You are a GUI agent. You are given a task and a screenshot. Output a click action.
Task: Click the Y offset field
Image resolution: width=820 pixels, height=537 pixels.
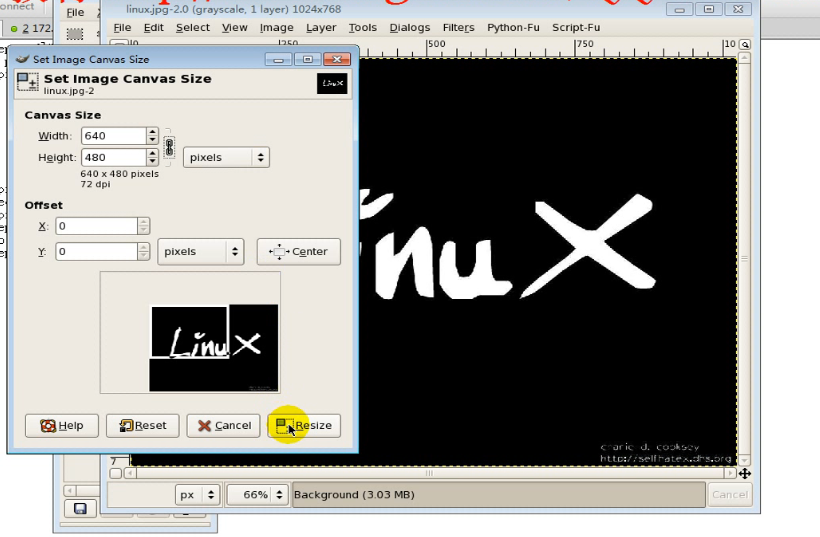(96, 252)
